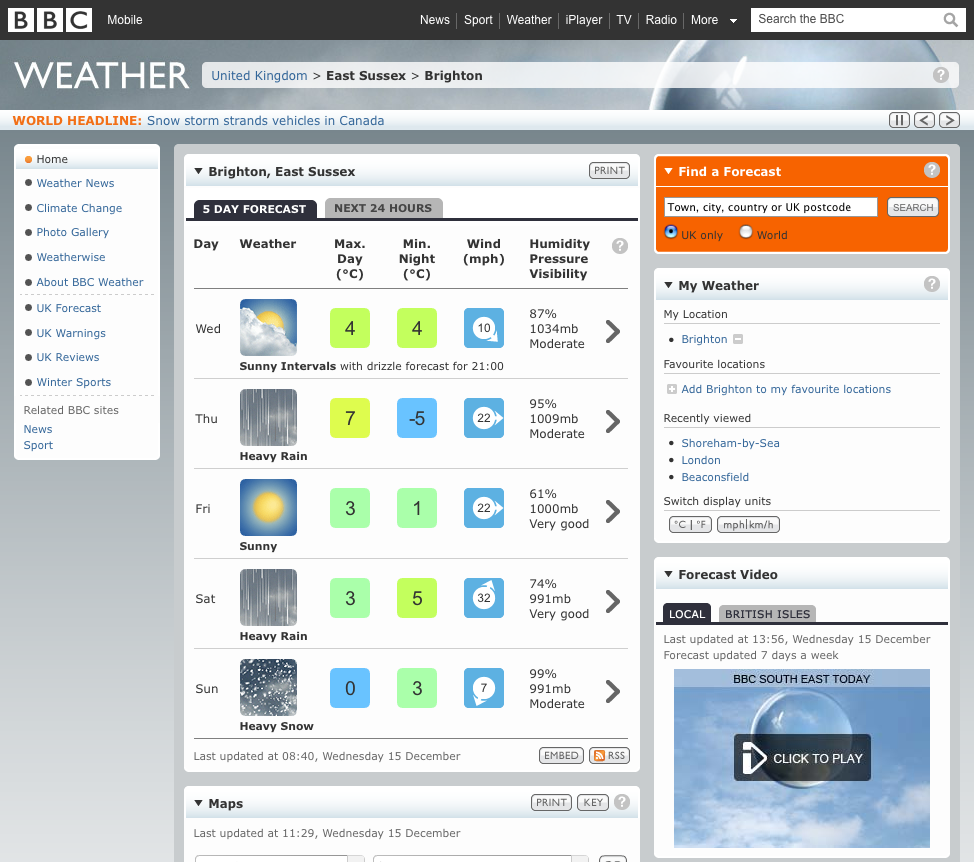Image resolution: width=975 pixels, height=862 pixels.
Task: Collapse the My Weather panel
Action: tap(668, 285)
